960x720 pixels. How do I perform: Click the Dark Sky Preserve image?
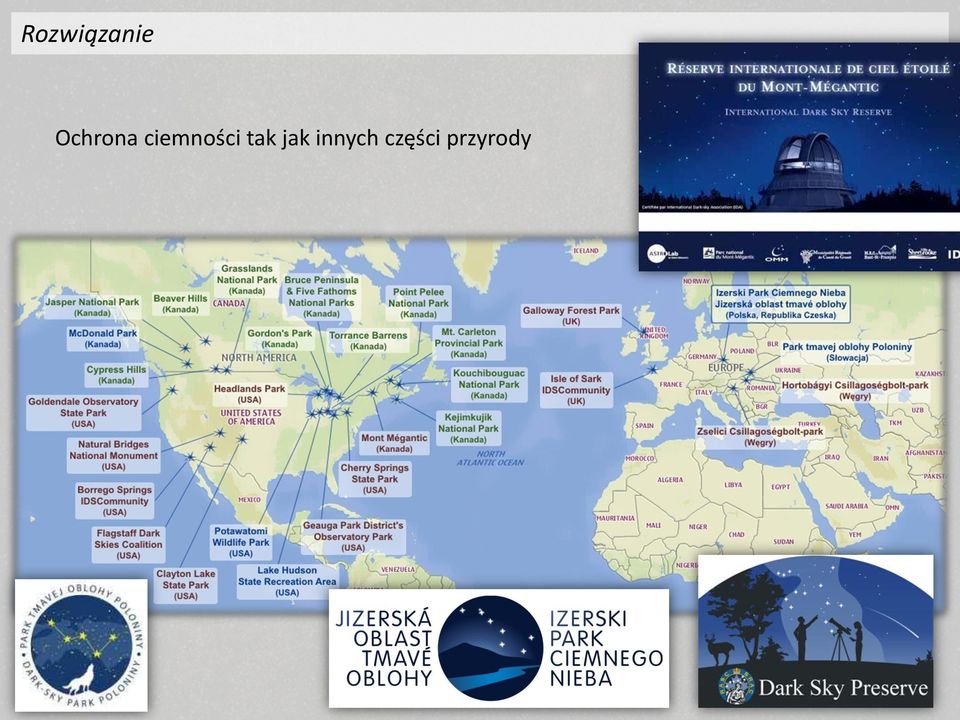(x=816, y=631)
